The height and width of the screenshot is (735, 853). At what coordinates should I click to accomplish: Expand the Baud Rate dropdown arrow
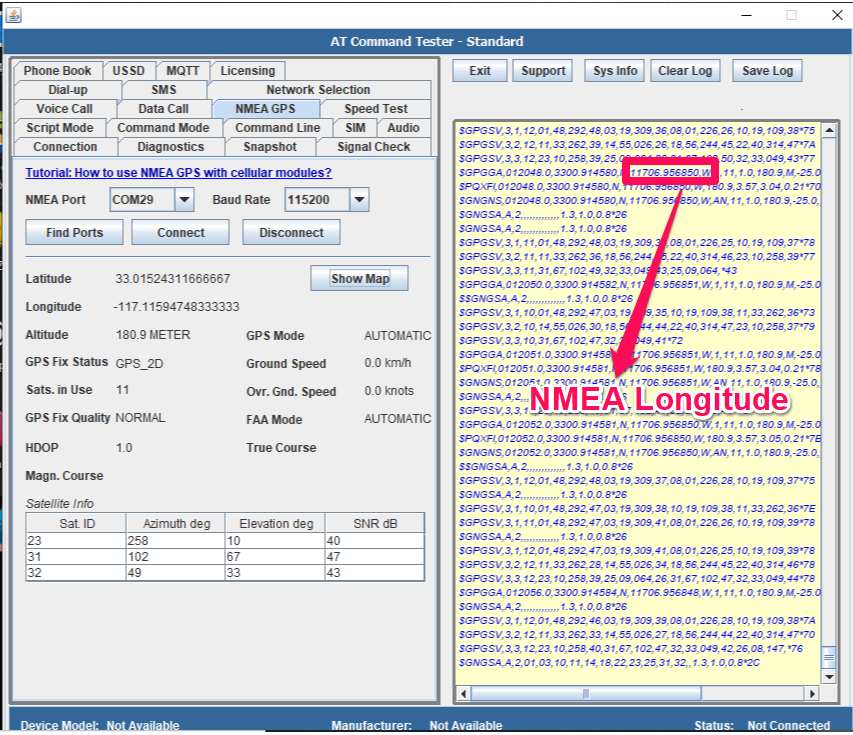tap(360, 200)
